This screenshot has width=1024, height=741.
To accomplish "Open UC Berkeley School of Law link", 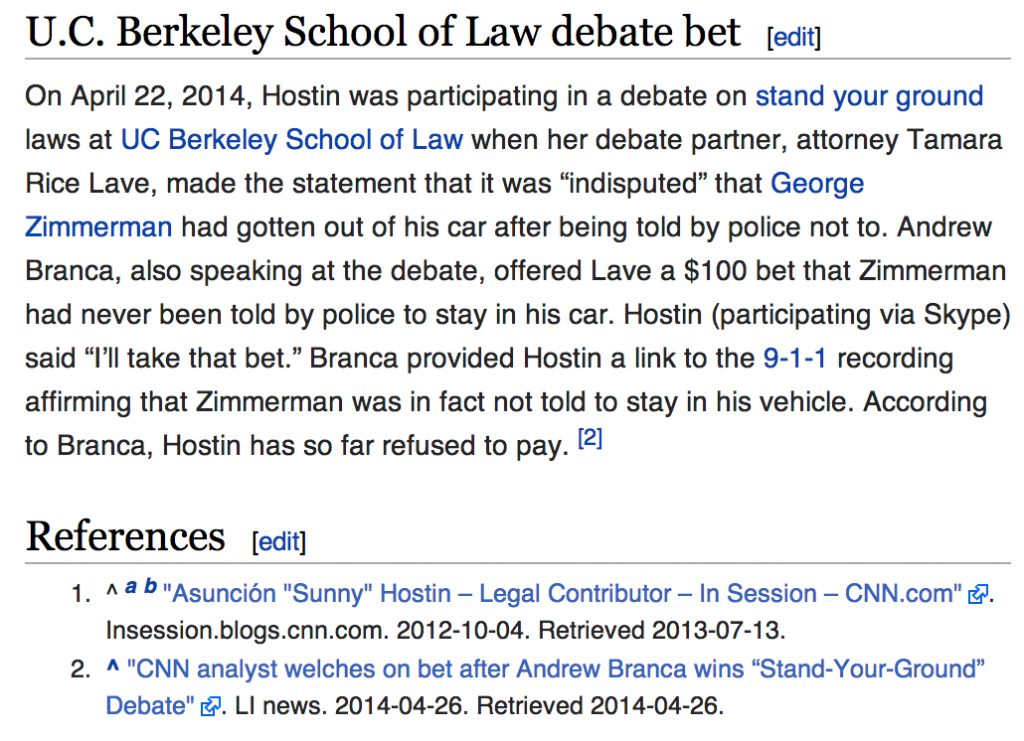I will pos(292,140).
